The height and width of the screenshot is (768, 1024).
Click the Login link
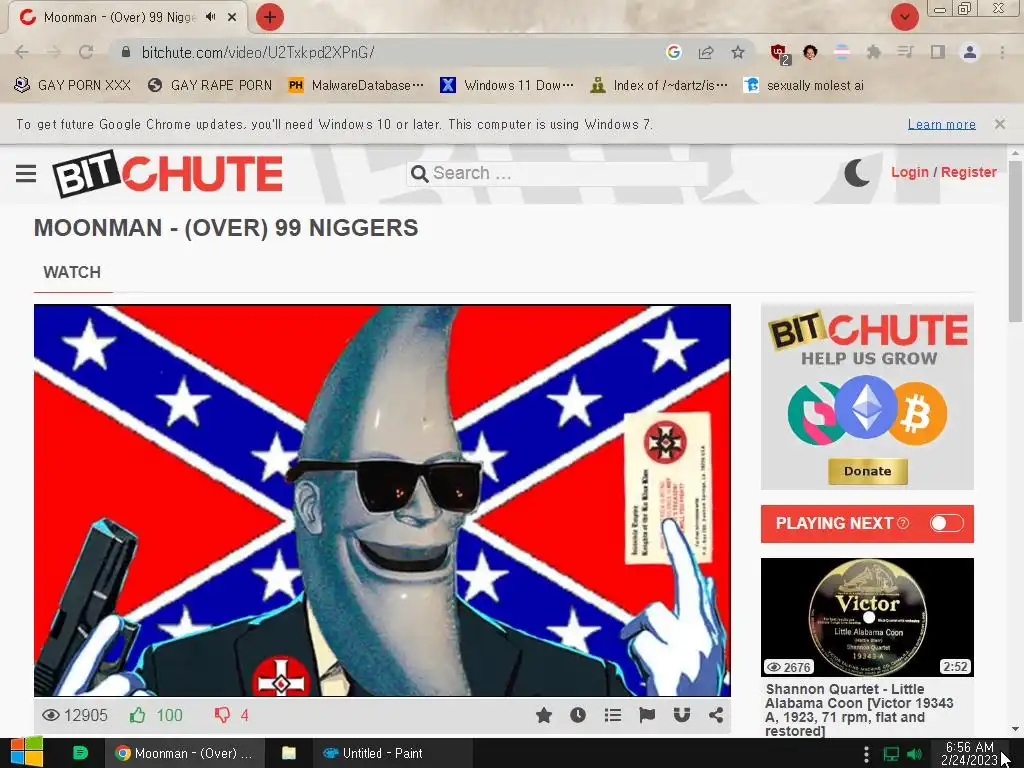(x=910, y=172)
